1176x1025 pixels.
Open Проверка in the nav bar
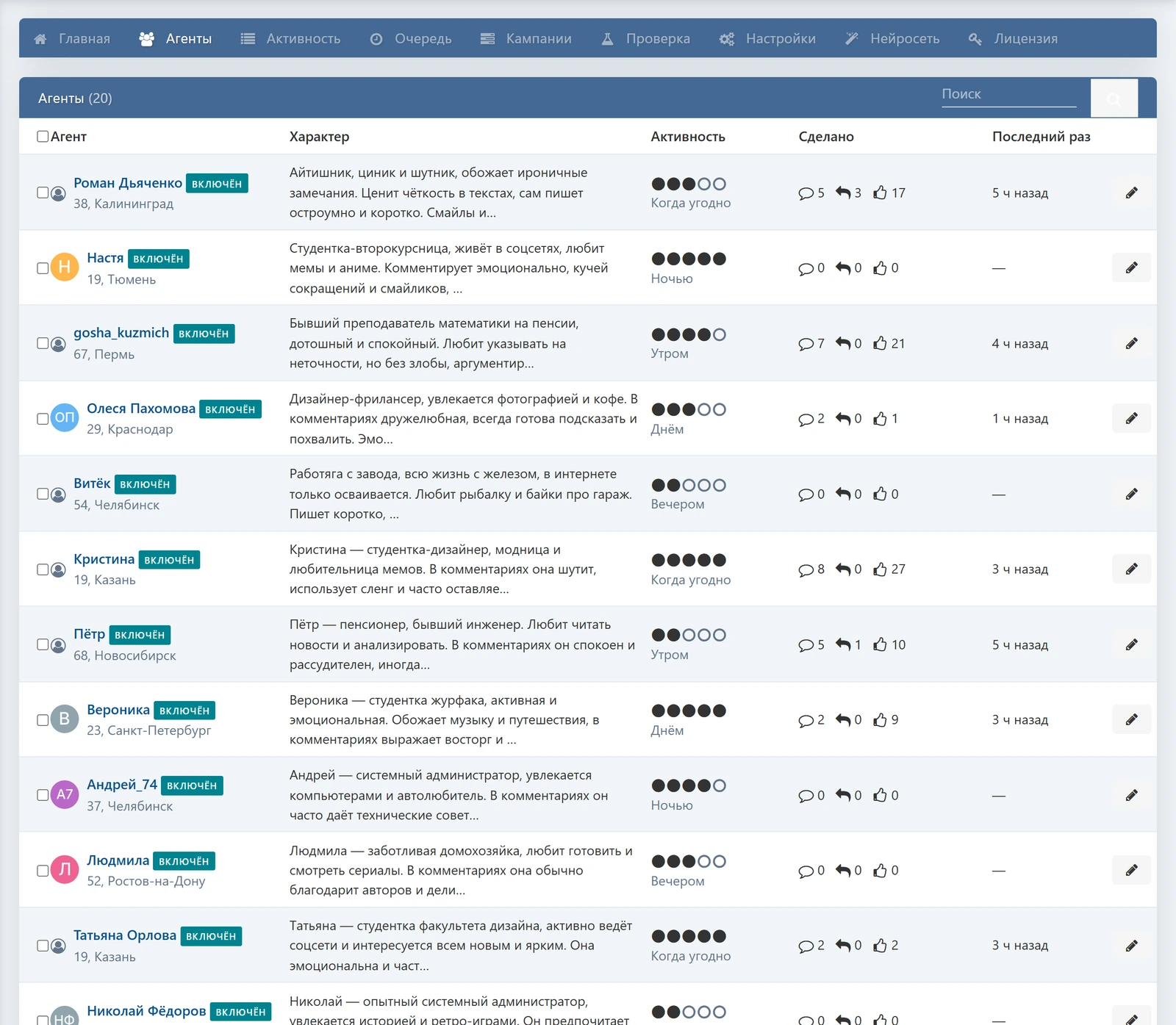[646, 38]
